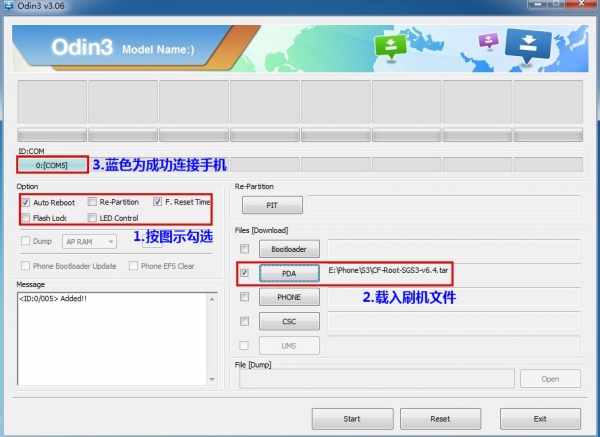The height and width of the screenshot is (437, 600).
Task: Tick the checkbox beside Bootloader button
Action: pyautogui.click(x=244, y=249)
